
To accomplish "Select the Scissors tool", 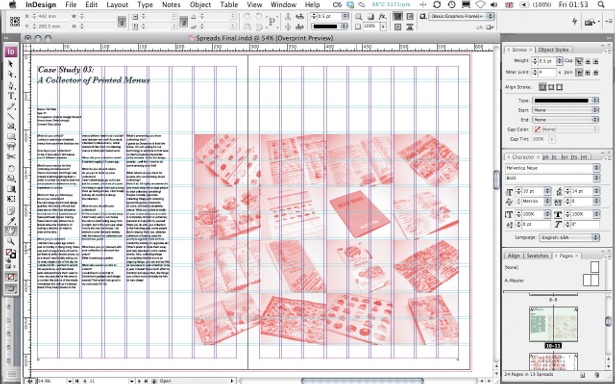I will (x=11, y=157).
